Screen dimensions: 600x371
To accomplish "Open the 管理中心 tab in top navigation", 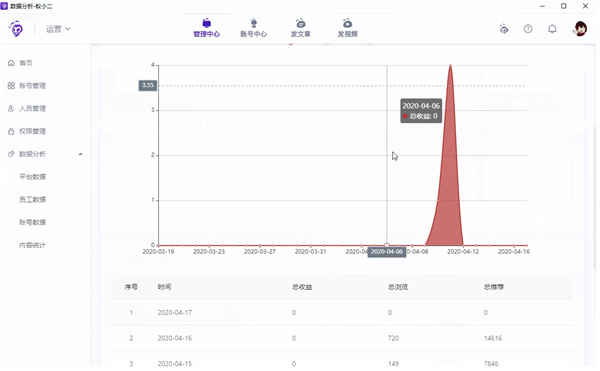I will coord(206,28).
